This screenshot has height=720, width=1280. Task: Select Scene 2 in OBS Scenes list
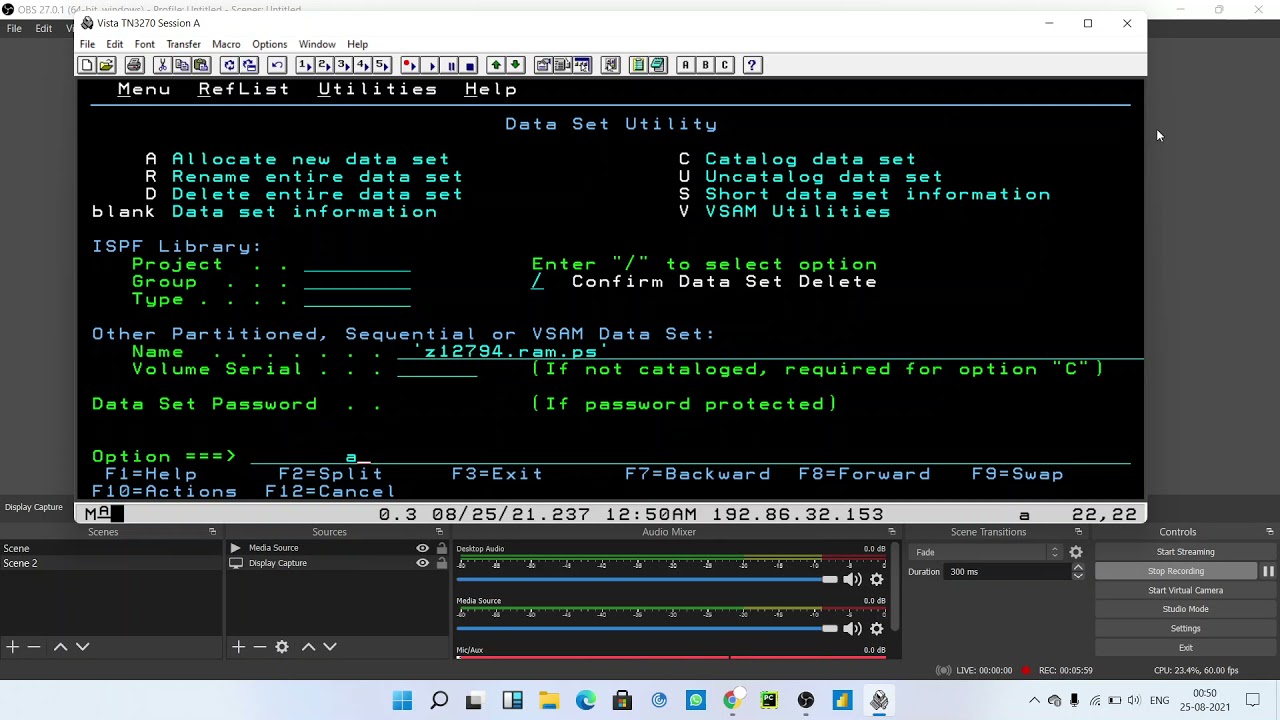coord(110,563)
